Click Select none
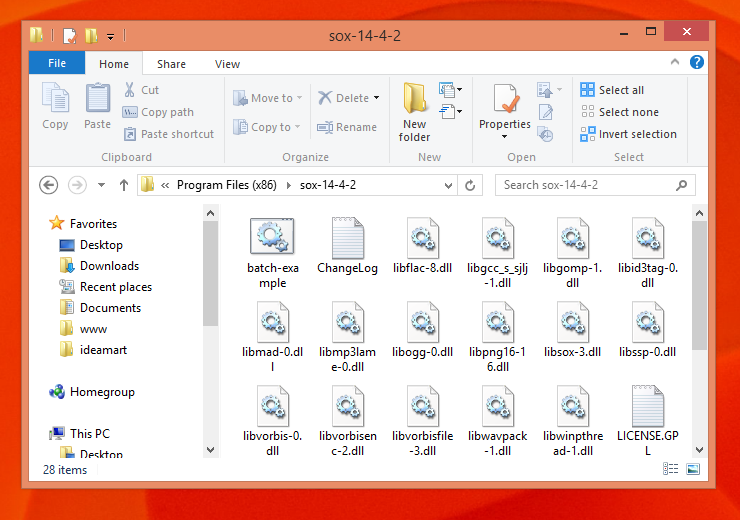740x520 pixels. (x=619, y=112)
